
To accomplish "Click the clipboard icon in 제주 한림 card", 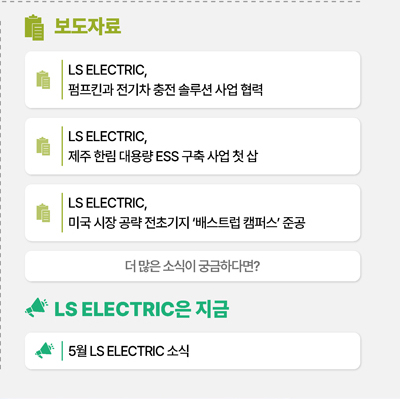I will click(43, 146).
